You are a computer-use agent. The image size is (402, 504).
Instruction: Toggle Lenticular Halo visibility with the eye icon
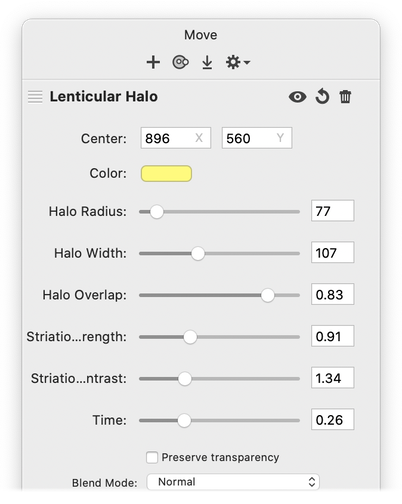(x=297, y=97)
